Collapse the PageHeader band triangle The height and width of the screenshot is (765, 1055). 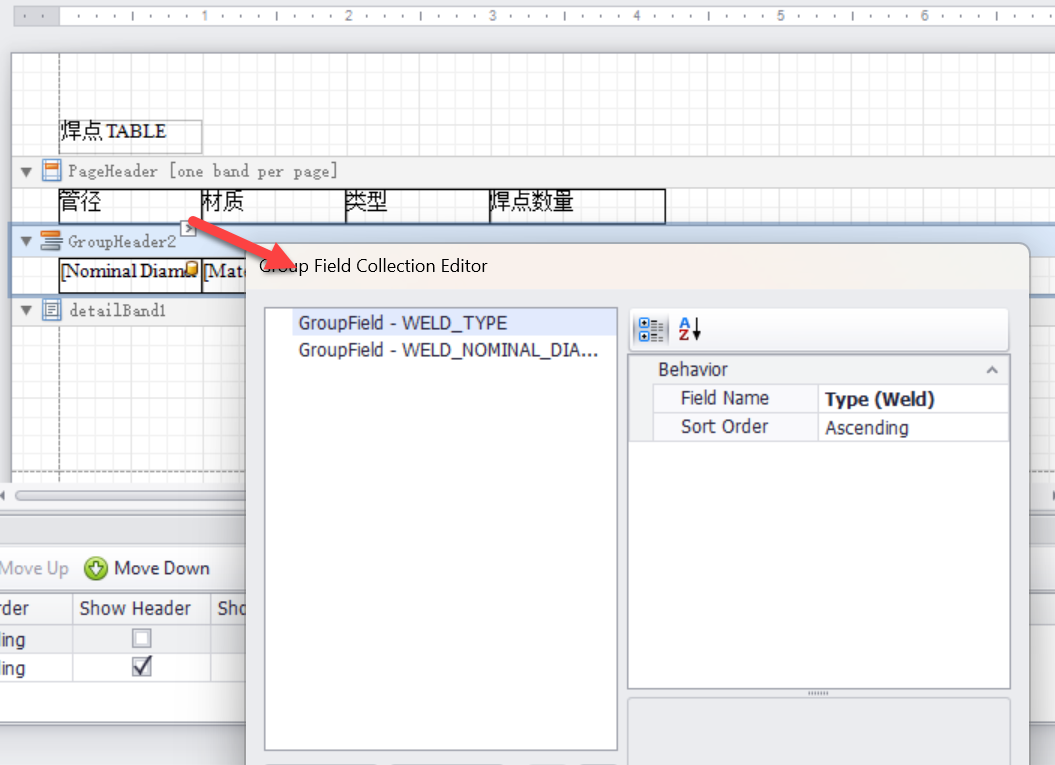pos(25,170)
